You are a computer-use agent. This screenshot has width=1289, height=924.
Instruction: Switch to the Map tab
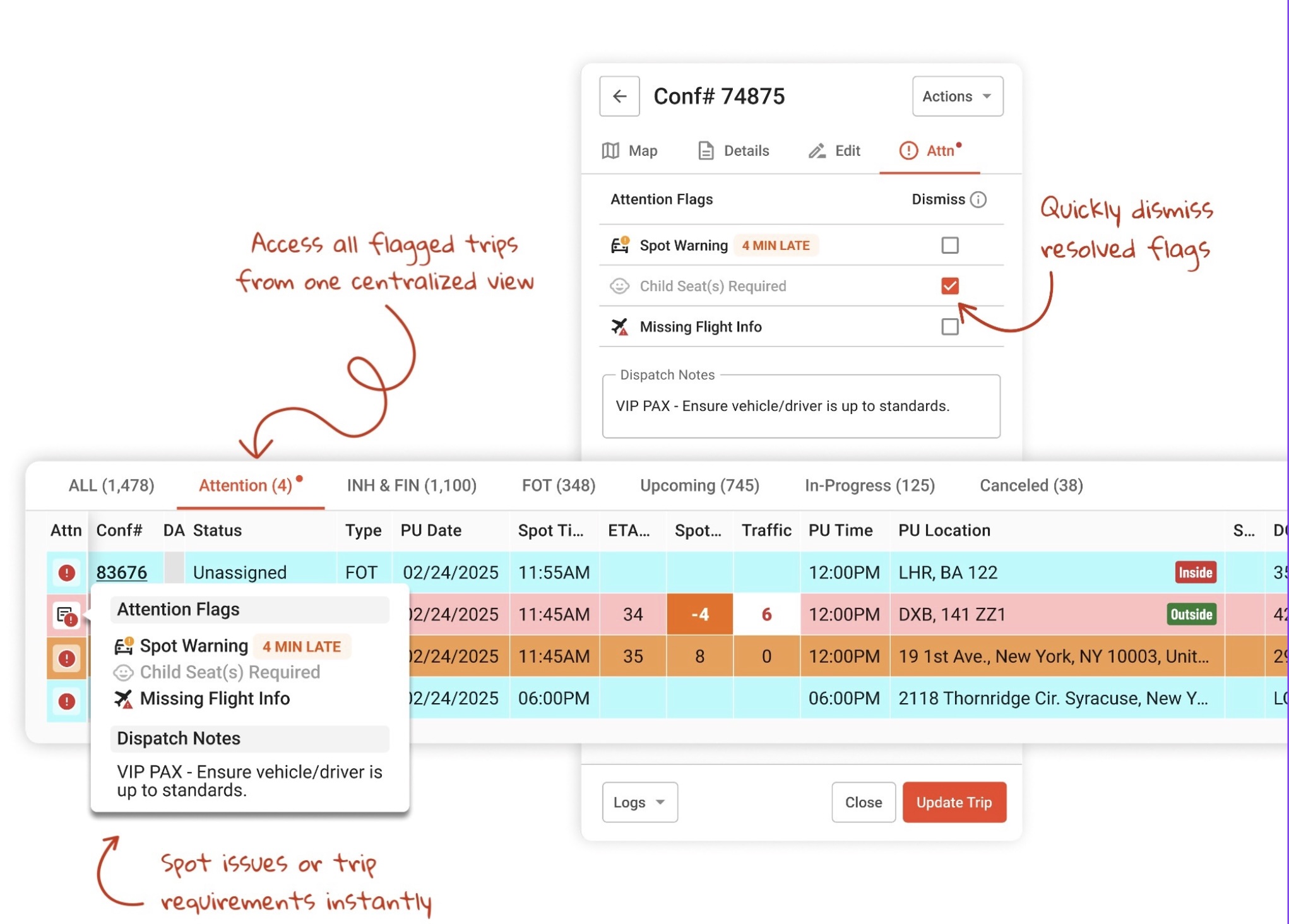coord(629,150)
